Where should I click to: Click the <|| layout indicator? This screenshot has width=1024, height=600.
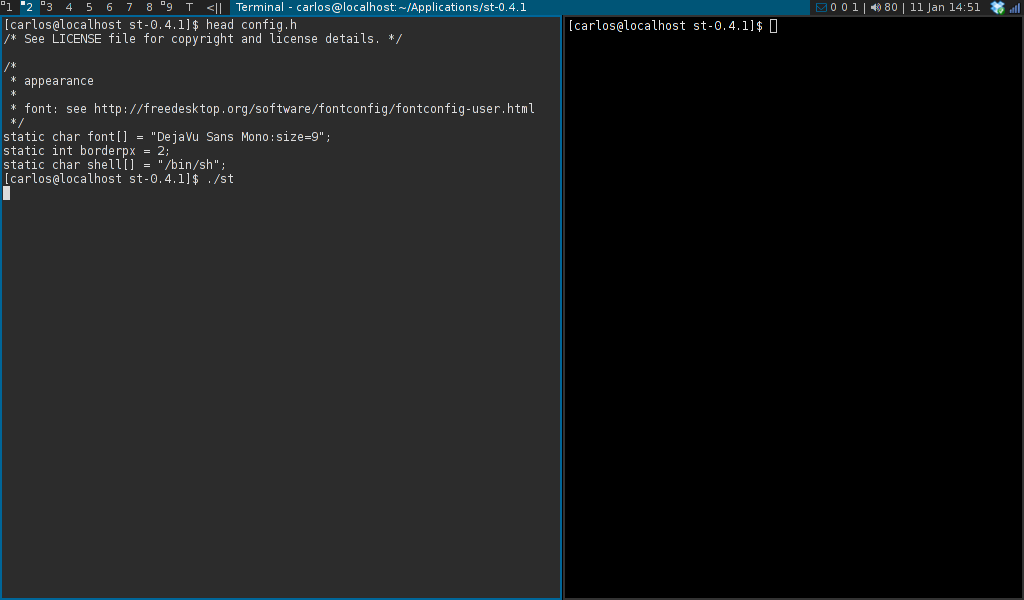[215, 7]
